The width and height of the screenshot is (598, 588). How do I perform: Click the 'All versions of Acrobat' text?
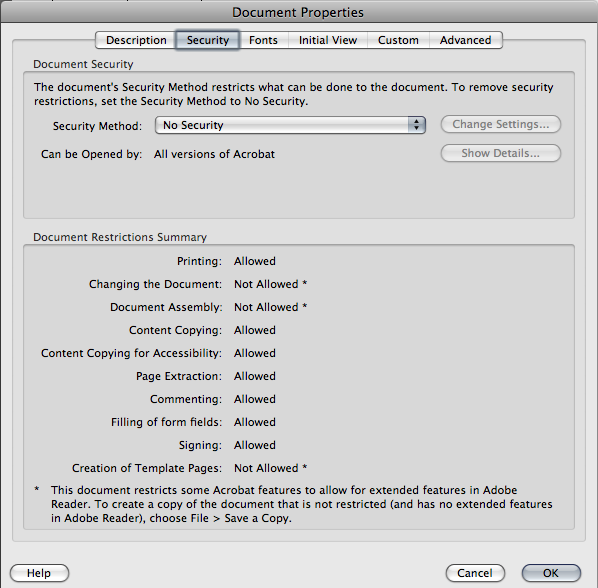pos(214,154)
